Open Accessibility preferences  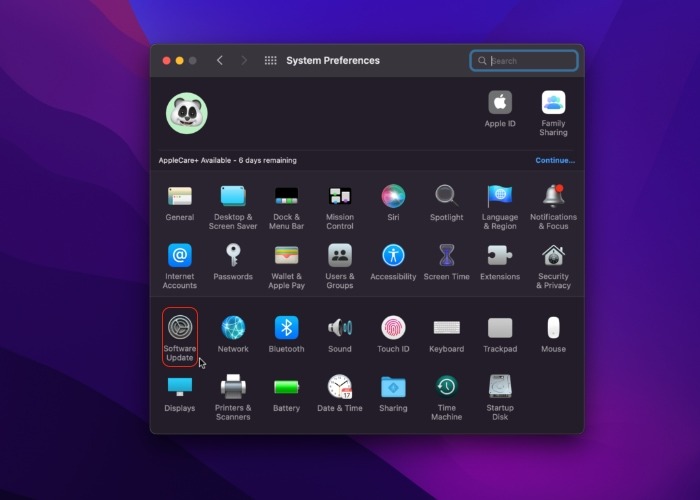pos(393,262)
